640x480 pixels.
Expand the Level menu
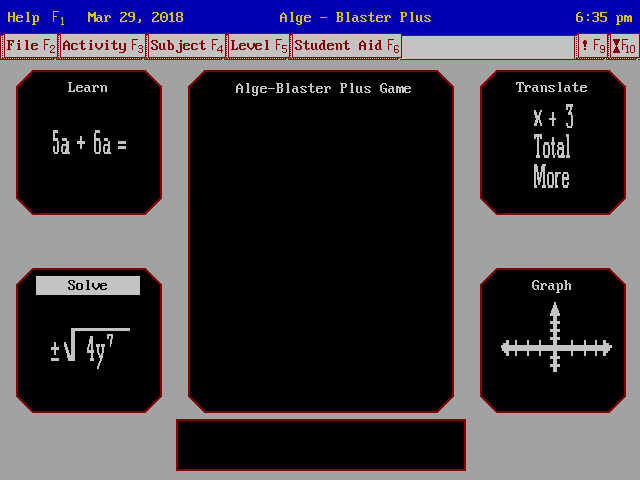pos(259,46)
